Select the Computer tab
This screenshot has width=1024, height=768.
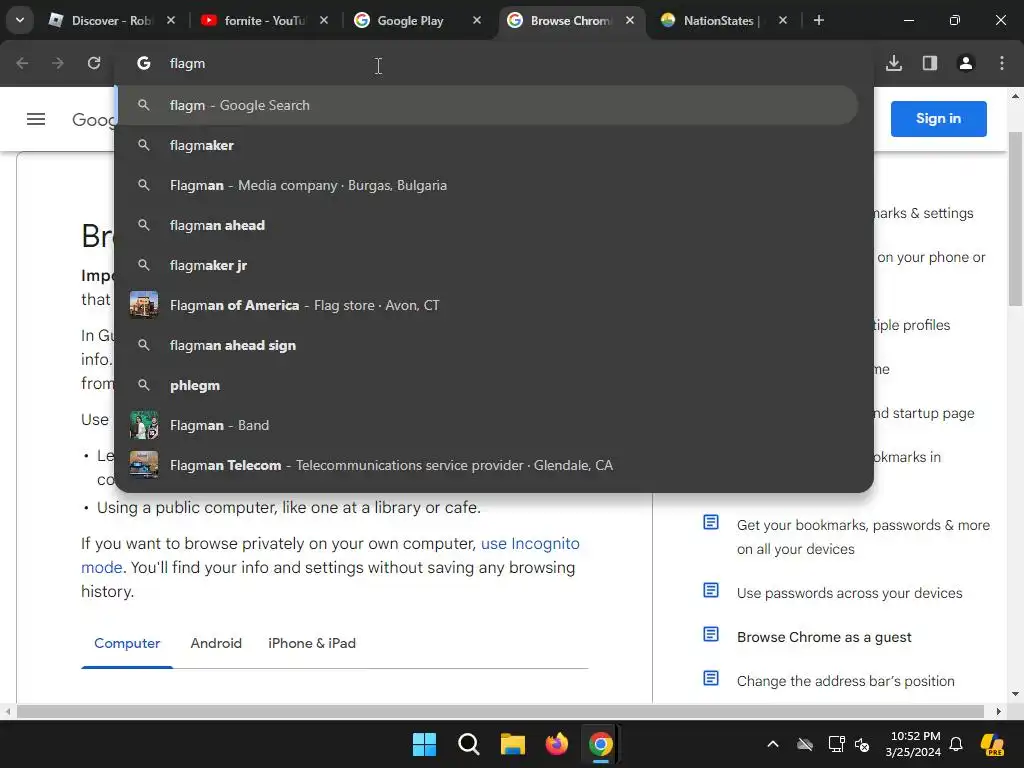[x=127, y=643]
